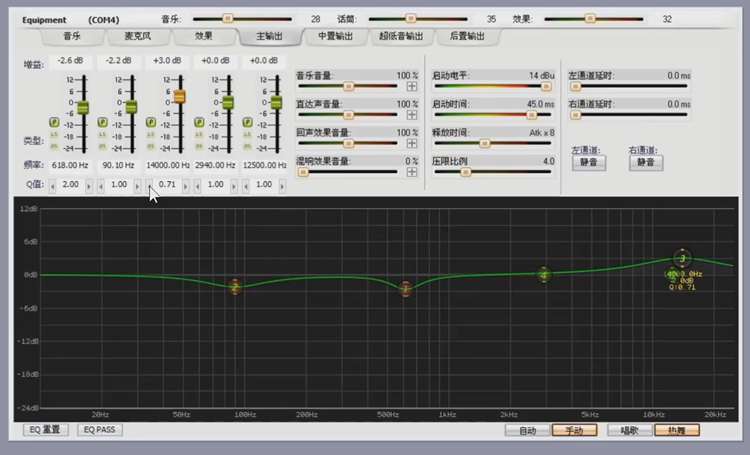The height and width of the screenshot is (455, 750).
Task: Select P filter type for first EQ band
Action: click(x=54, y=121)
